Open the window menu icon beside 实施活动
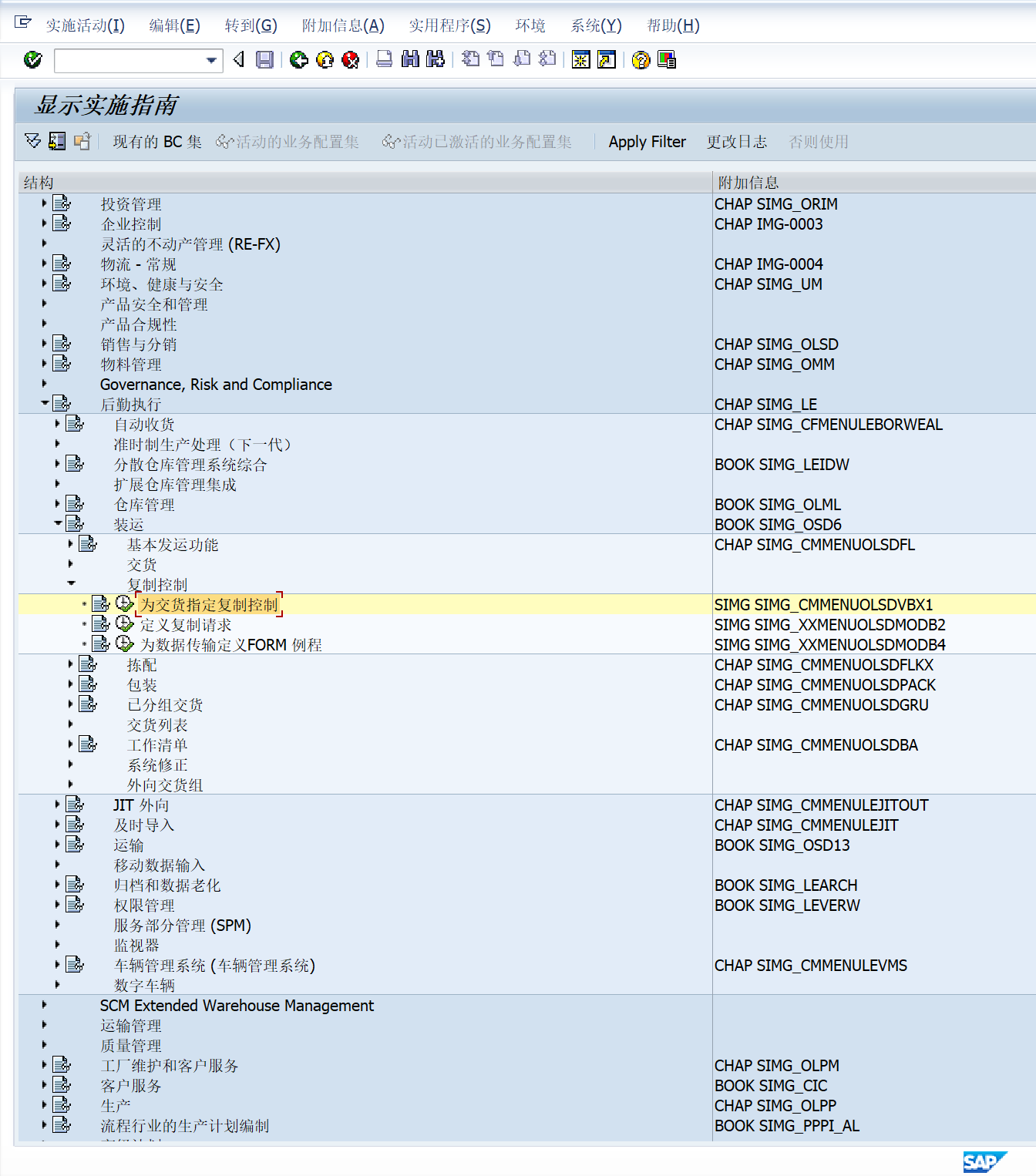The image size is (1036, 1176). [23, 23]
